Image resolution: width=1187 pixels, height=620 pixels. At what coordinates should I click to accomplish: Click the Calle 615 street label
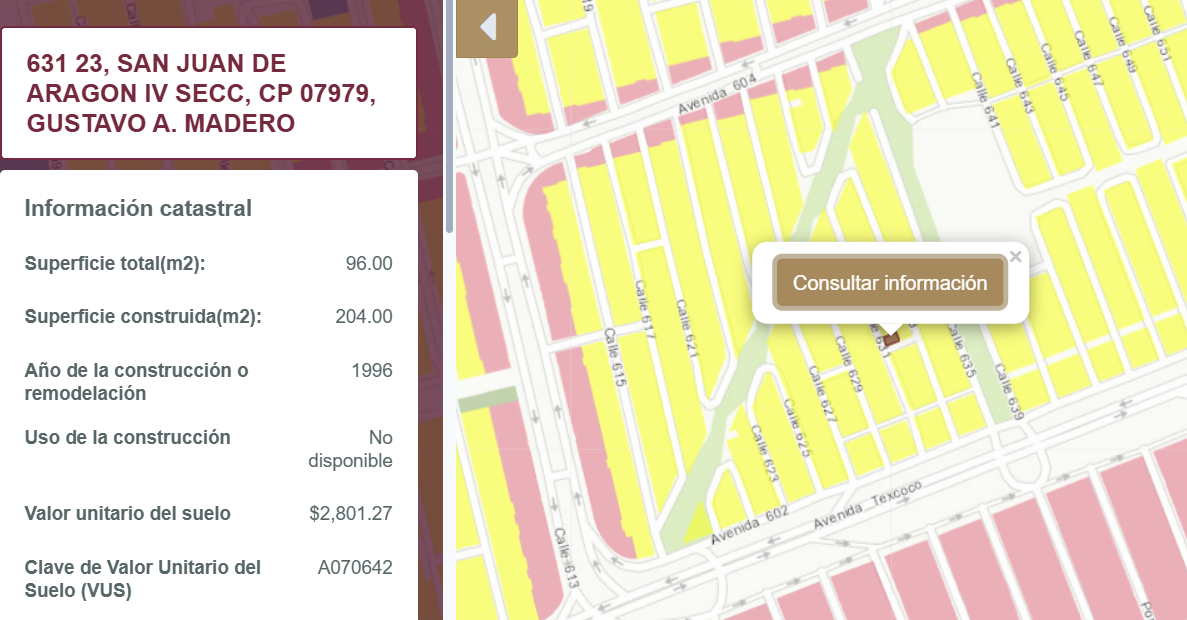(615, 358)
